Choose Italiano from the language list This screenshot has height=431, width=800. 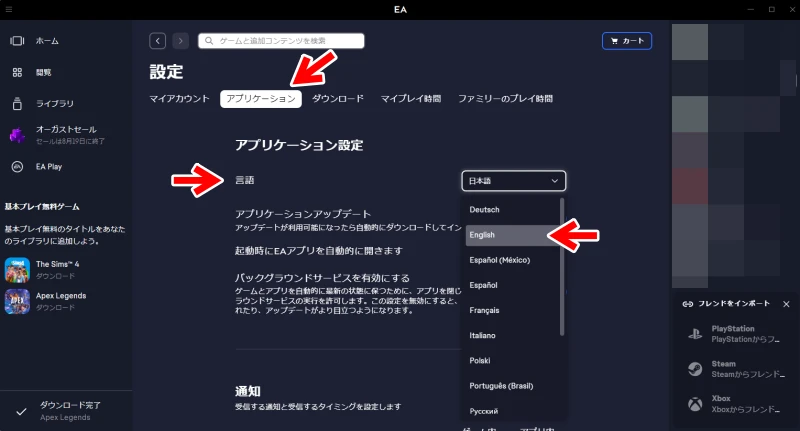click(x=512, y=336)
